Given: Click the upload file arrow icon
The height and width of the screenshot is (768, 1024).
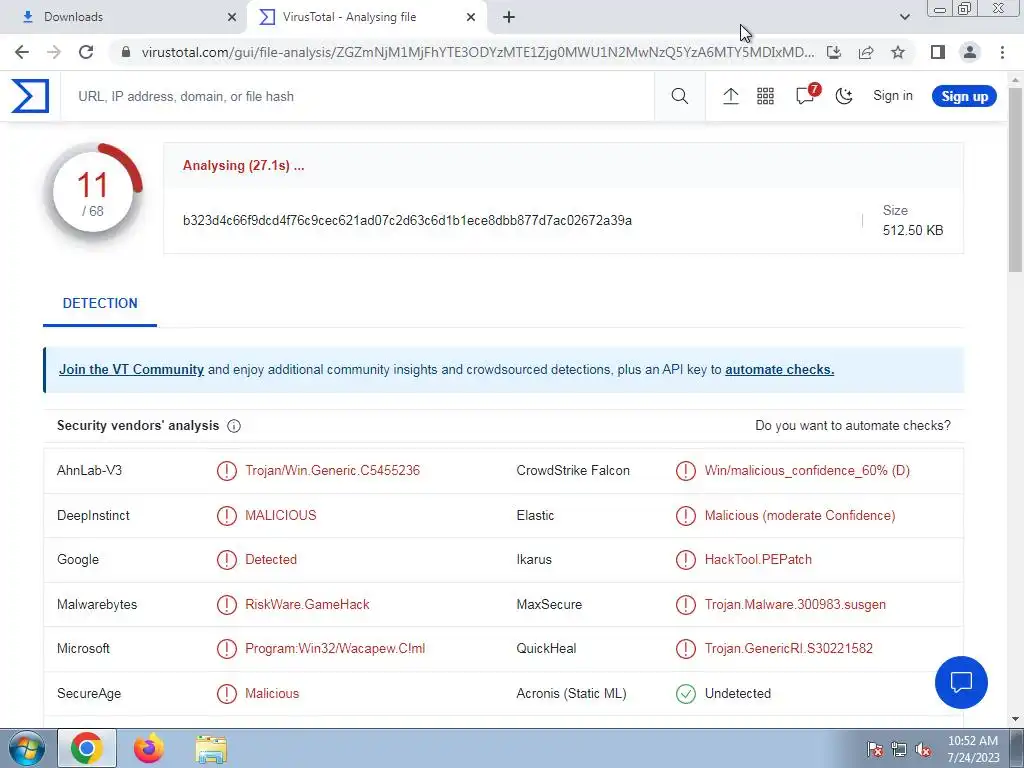Looking at the screenshot, I should coord(730,96).
